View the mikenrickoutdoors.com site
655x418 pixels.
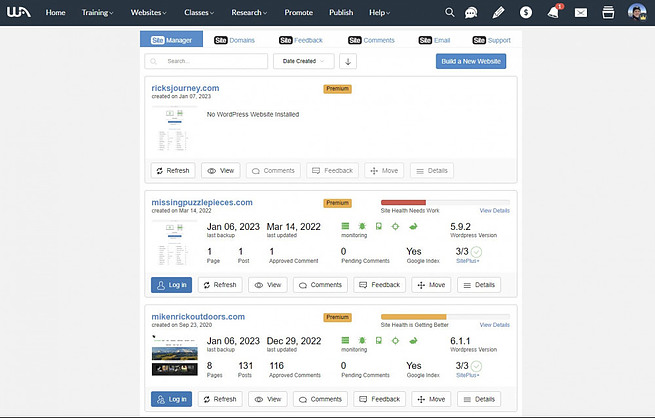click(268, 399)
